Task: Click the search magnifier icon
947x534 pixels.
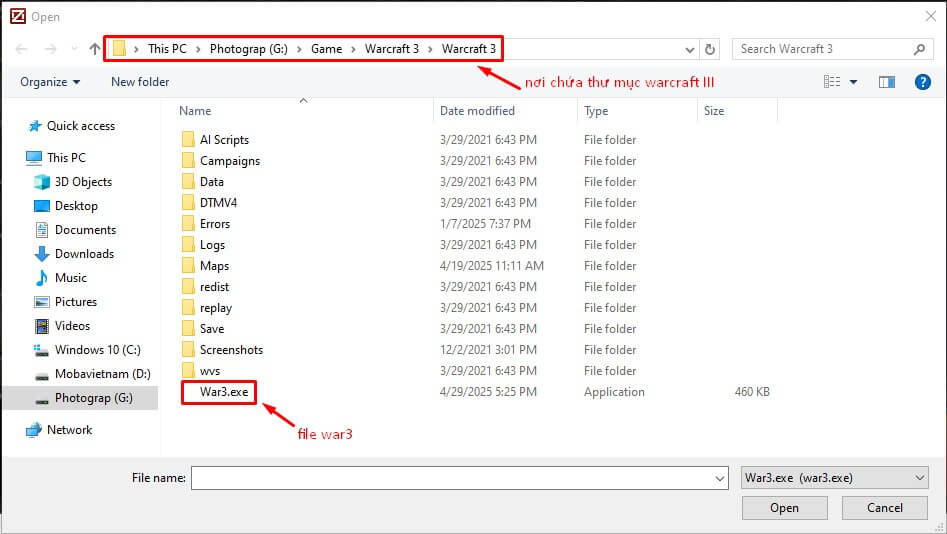Action: (919, 49)
